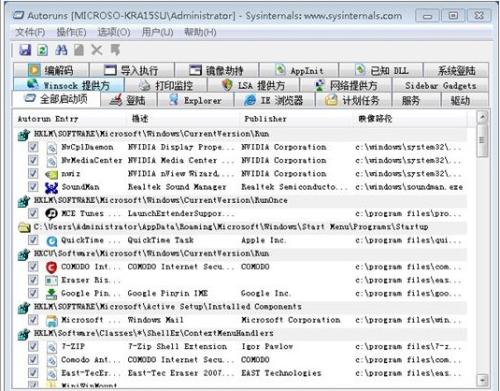Switch to the 服务 tab
Screen dimensions: 500x391
(x=416, y=100)
